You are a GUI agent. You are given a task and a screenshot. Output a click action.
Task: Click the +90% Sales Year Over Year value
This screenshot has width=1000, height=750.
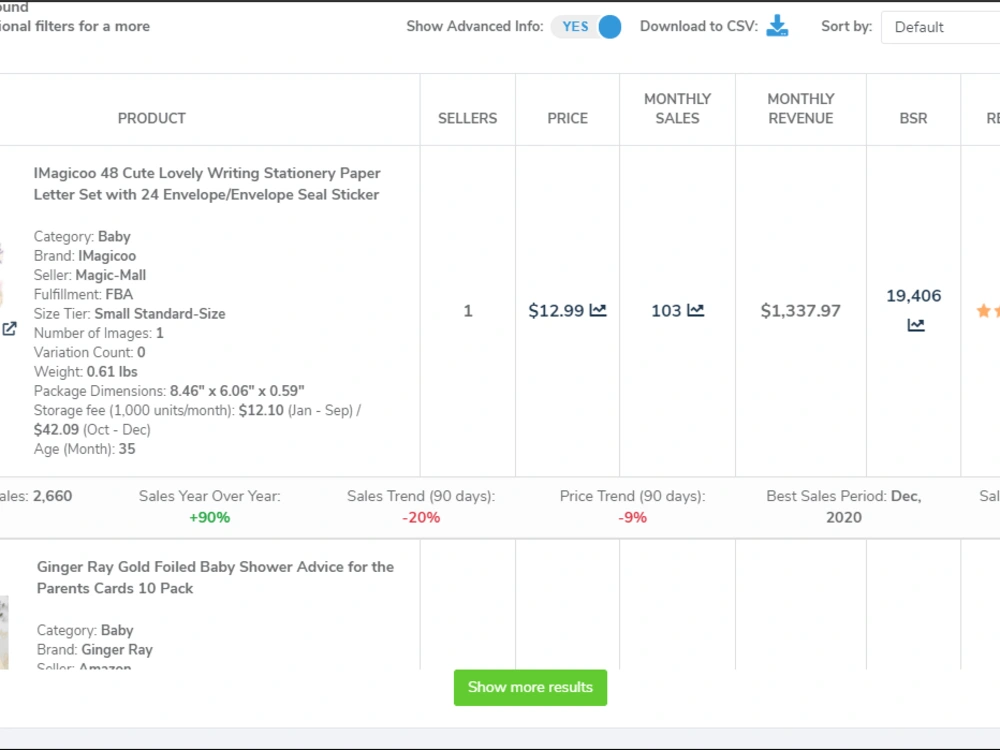[209, 517]
